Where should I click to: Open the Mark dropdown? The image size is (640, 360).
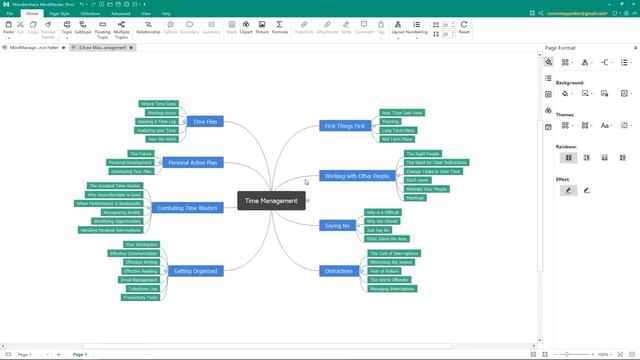(231, 38)
